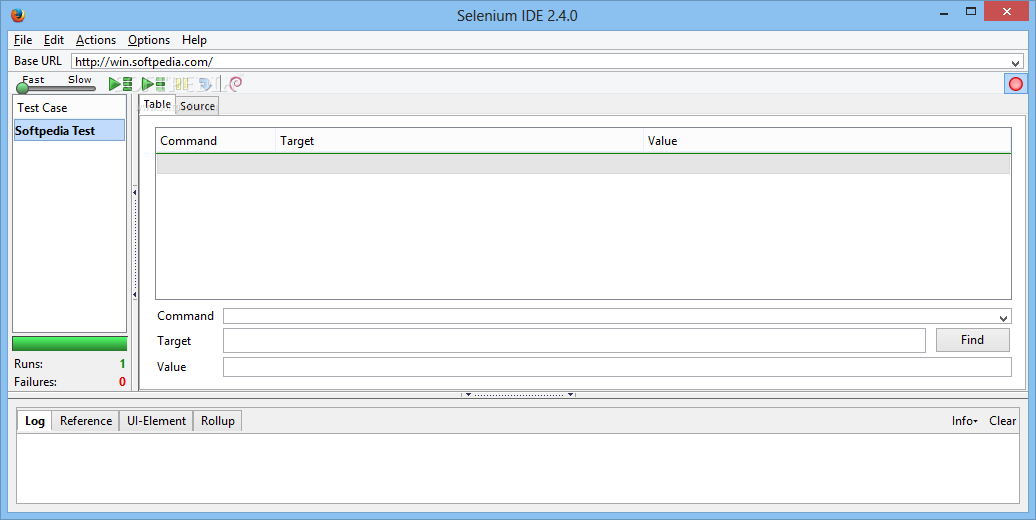The height and width of the screenshot is (520, 1036).
Task: Open the Reference tab
Action: pyautogui.click(x=86, y=421)
